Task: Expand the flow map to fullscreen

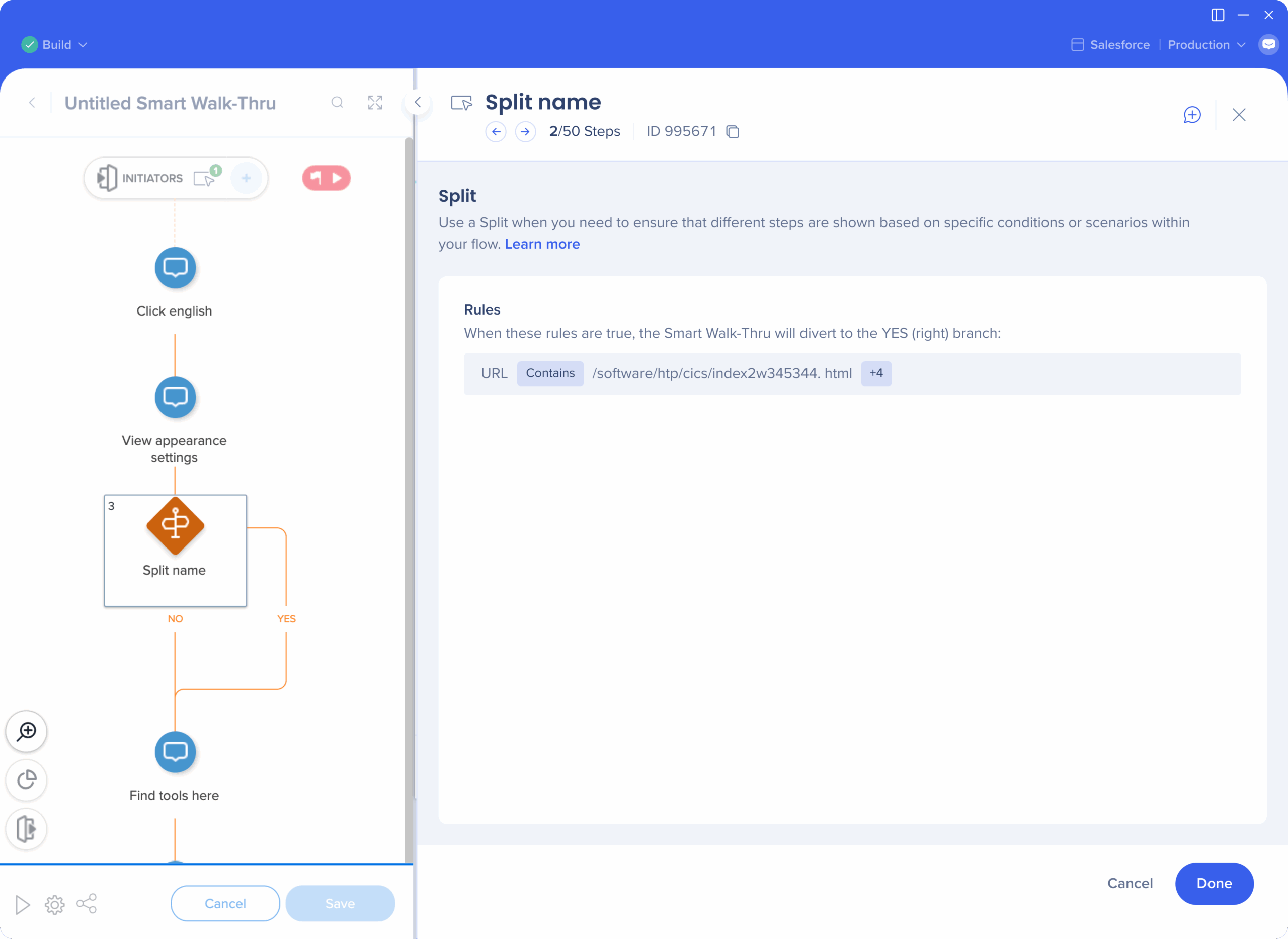Action: point(375,102)
